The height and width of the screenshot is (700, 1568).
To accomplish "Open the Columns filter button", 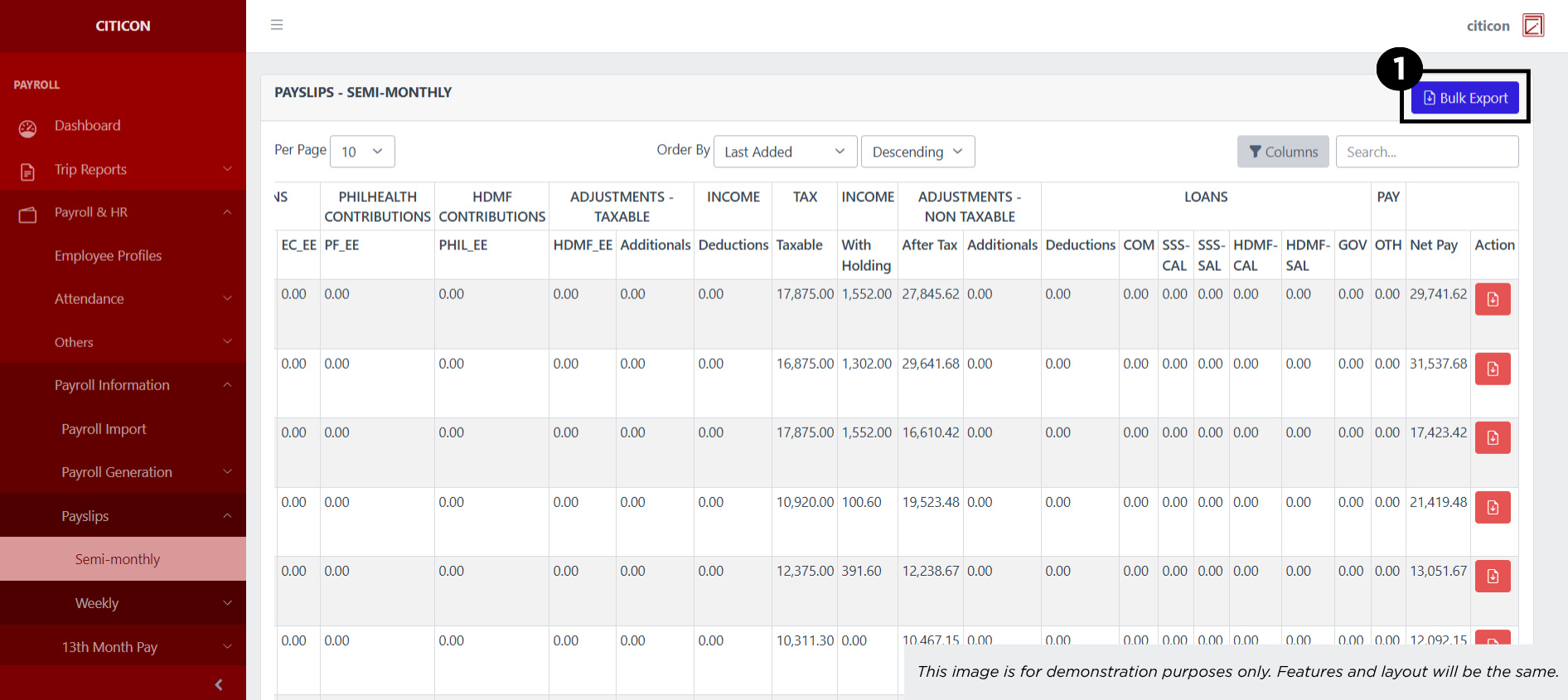I will click(x=1282, y=152).
